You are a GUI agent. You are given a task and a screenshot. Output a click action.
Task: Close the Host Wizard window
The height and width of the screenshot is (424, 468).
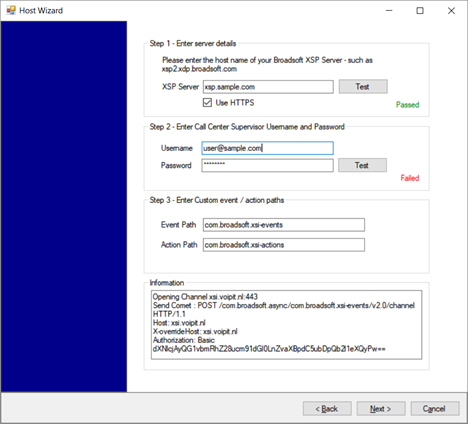[451, 11]
